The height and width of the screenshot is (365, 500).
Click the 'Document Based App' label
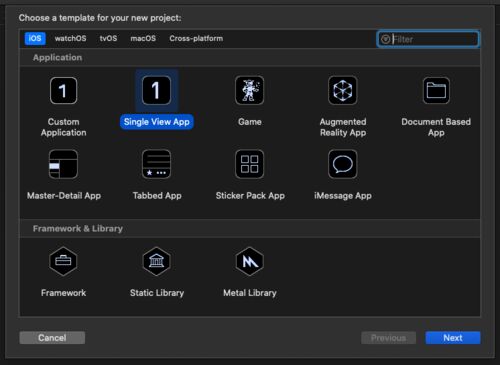pyautogui.click(x=436, y=127)
